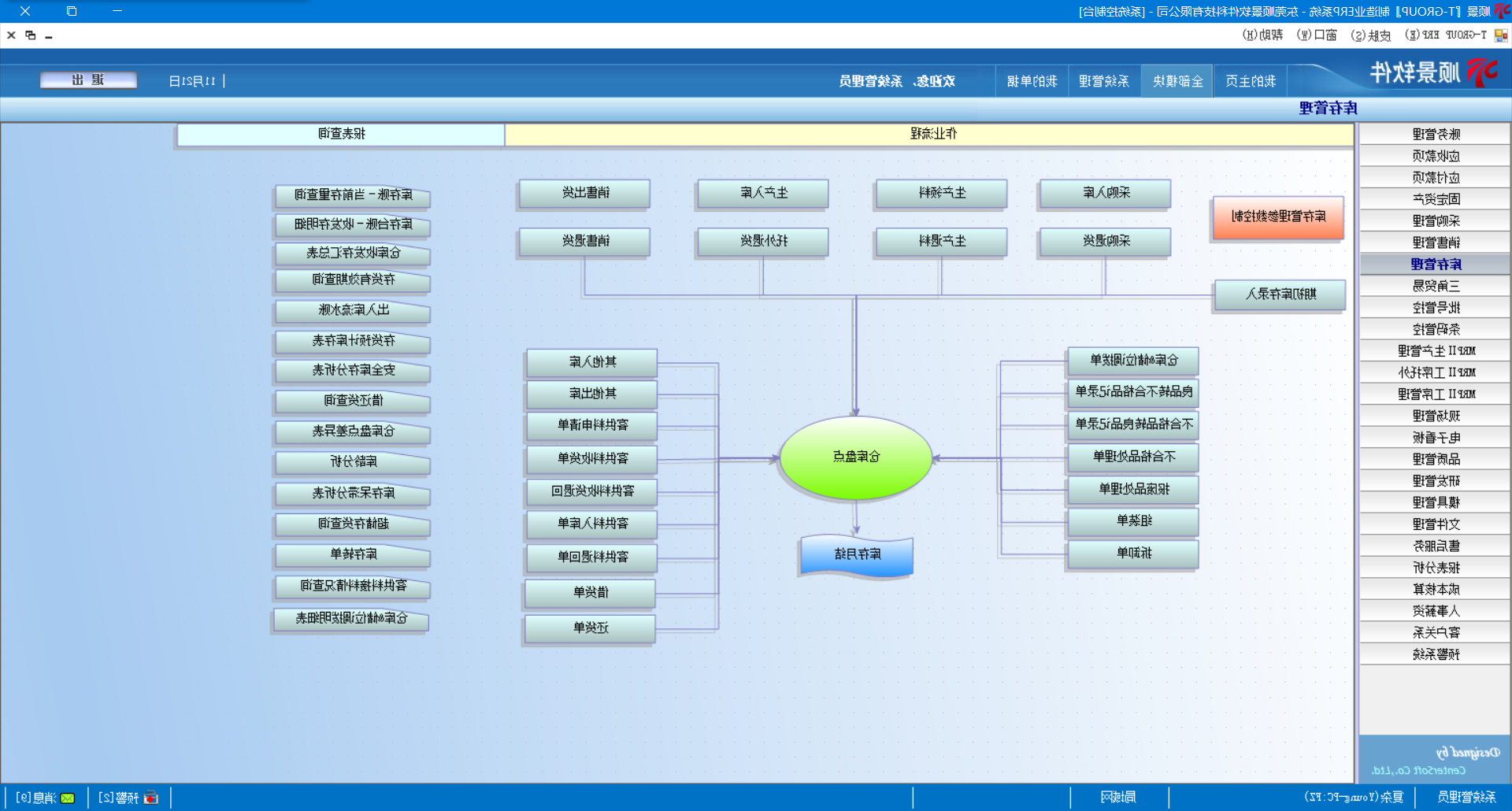Click the T-GROUP ERP menu bar icon

coord(1501,35)
